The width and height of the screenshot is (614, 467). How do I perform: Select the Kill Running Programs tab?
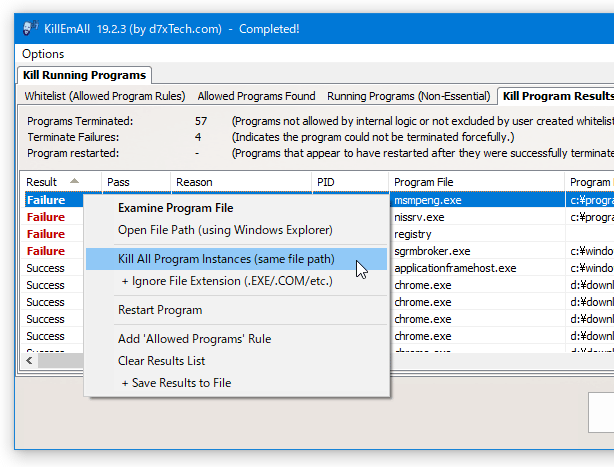pyautogui.click(x=85, y=75)
